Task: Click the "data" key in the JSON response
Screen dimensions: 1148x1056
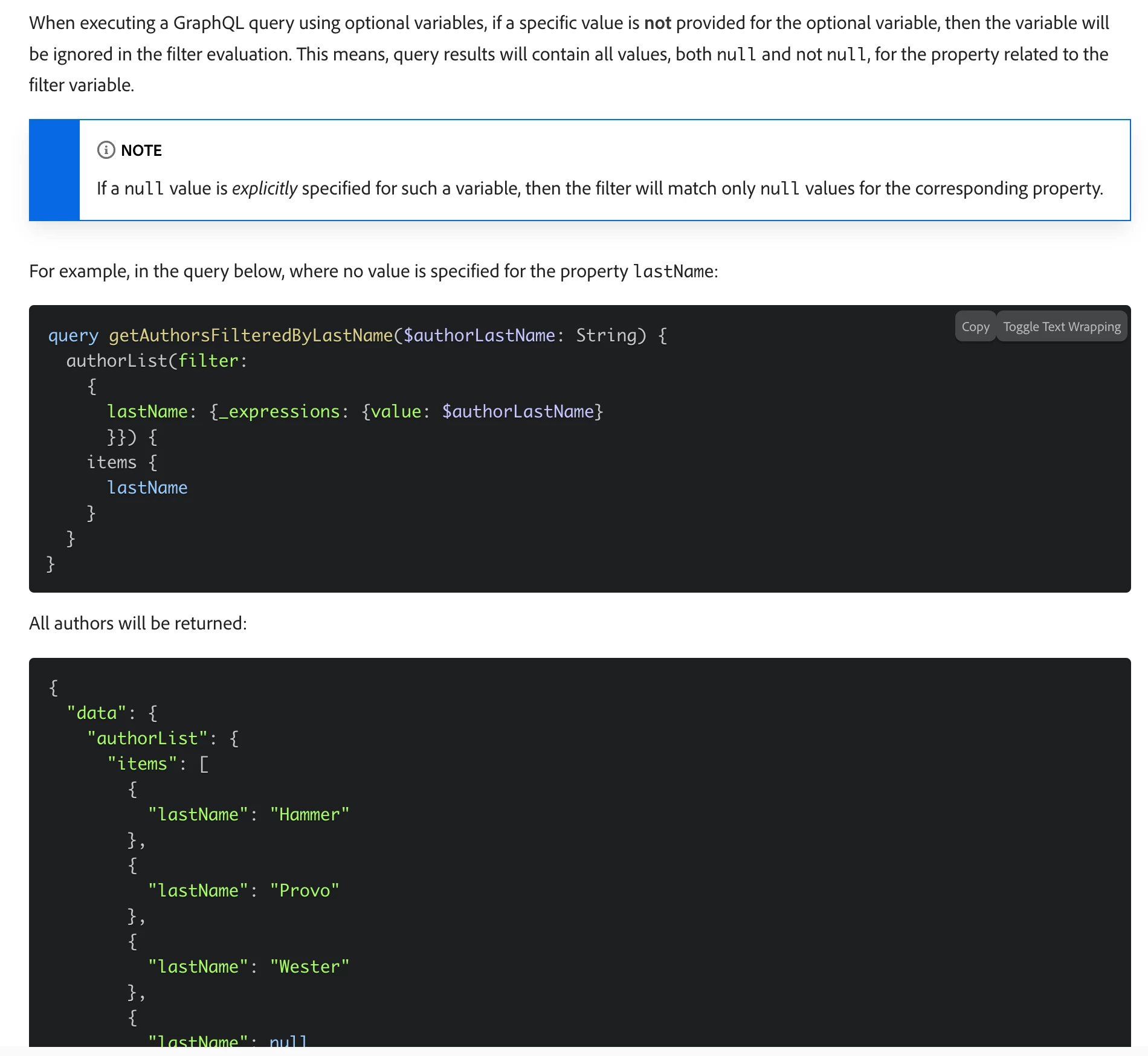Action: click(x=97, y=713)
